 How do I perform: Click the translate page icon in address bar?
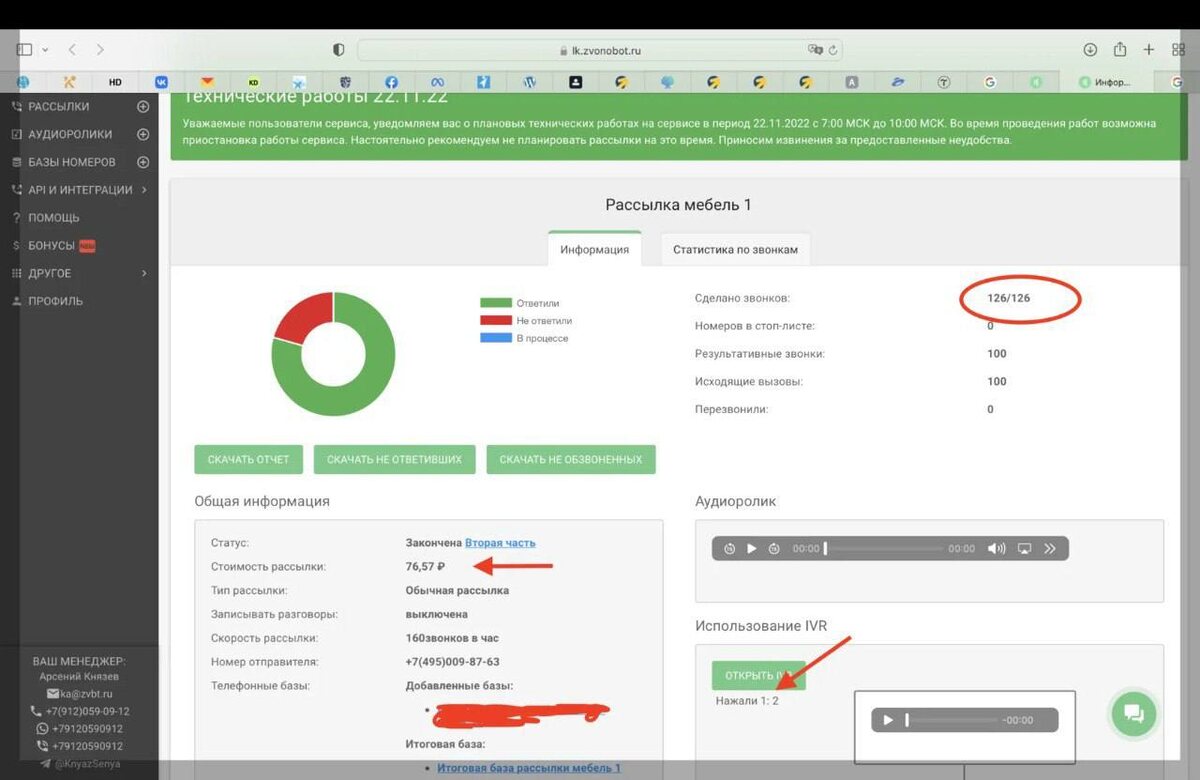click(815, 49)
